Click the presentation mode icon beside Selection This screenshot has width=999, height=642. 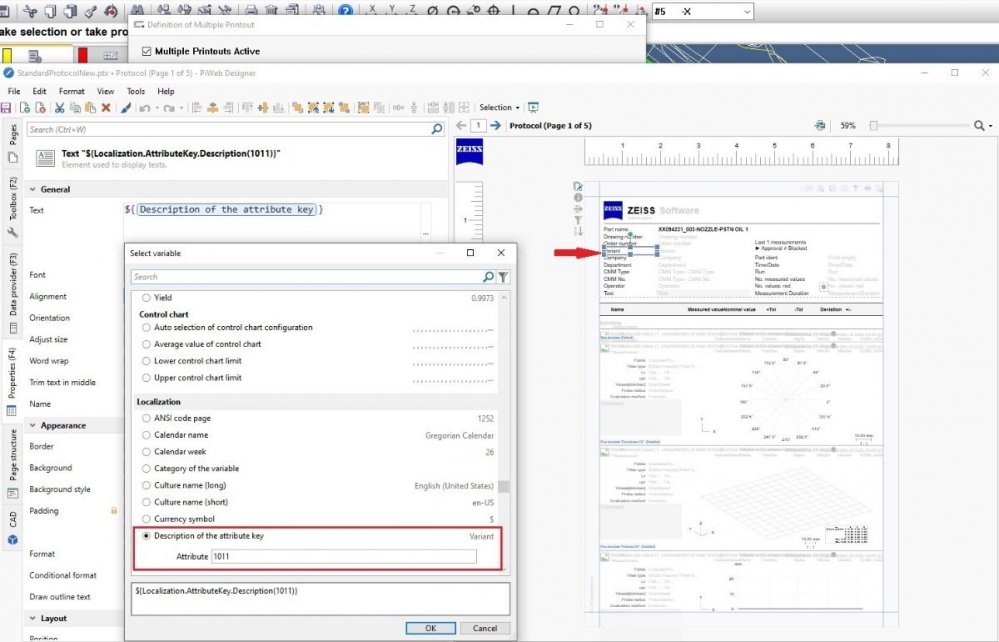coord(533,108)
